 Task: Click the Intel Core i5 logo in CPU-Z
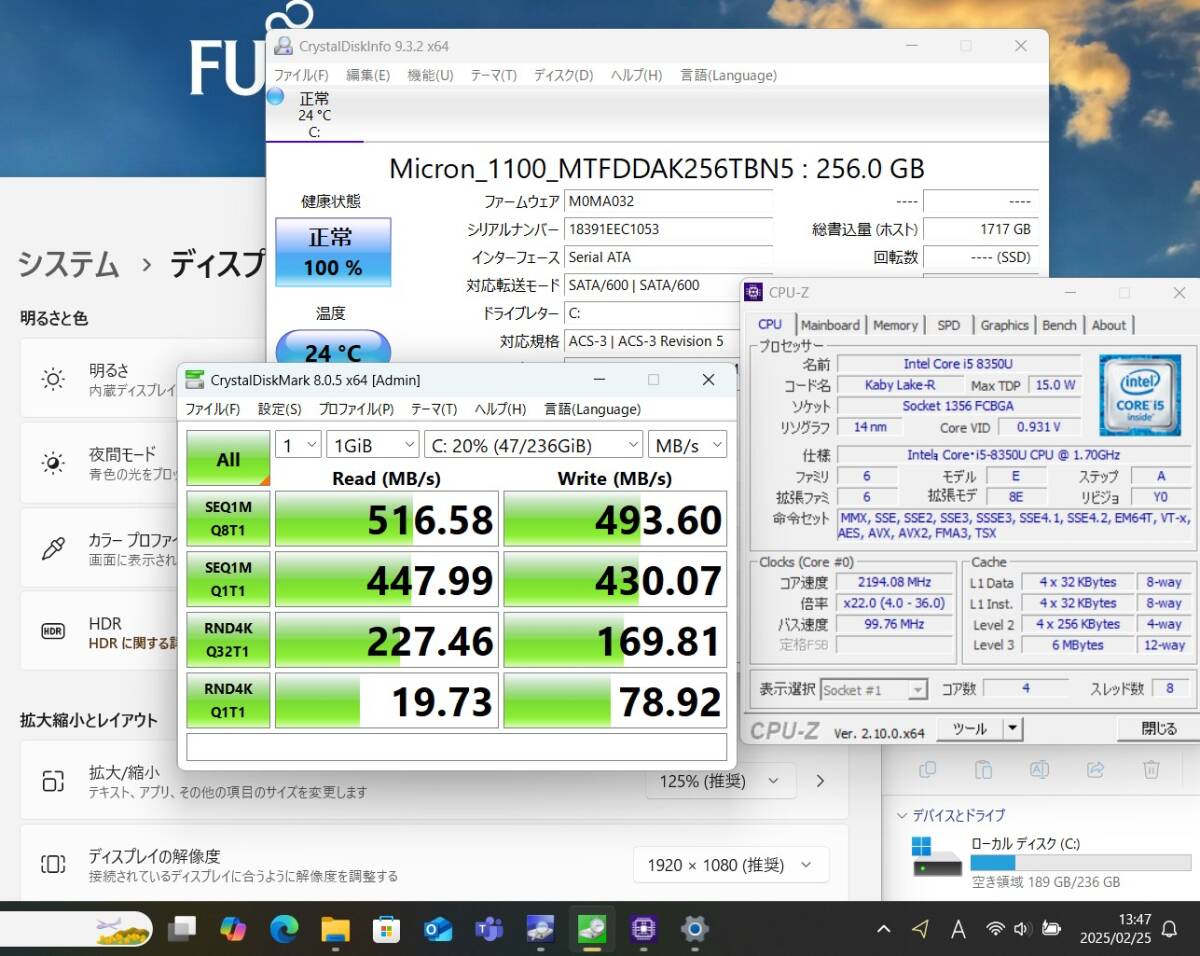[x=1140, y=395]
